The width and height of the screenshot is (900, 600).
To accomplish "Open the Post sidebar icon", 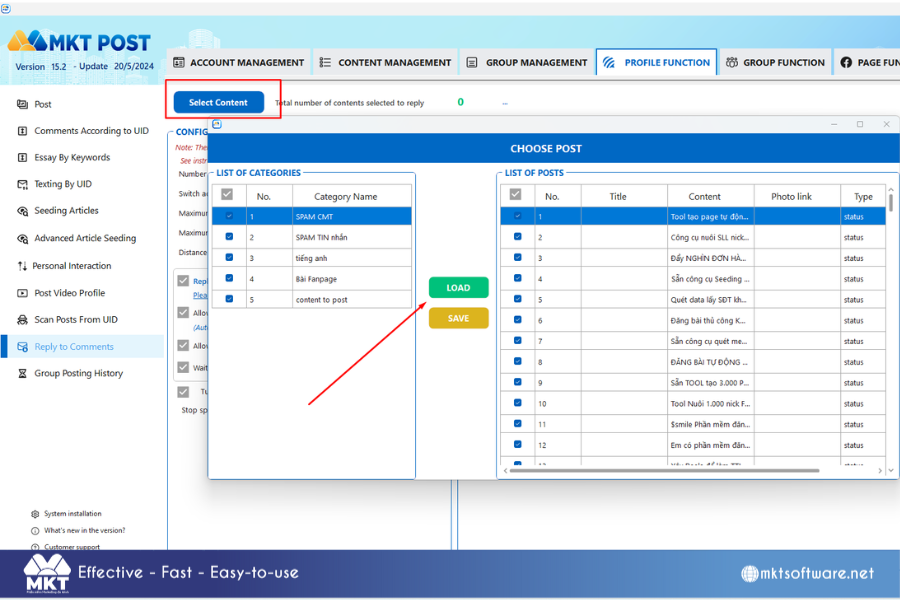I will (x=22, y=104).
